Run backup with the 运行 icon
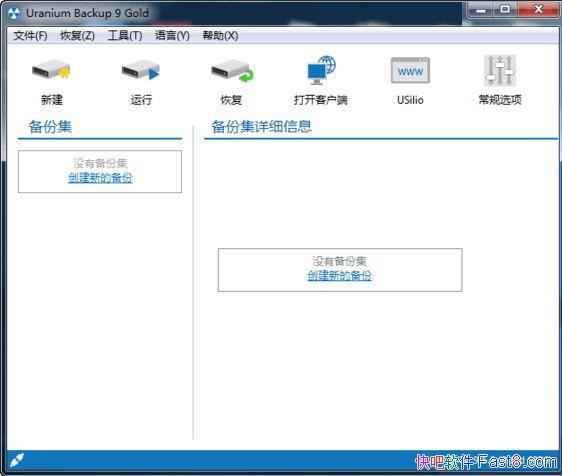The width and height of the screenshot is (562, 476). [x=141, y=70]
